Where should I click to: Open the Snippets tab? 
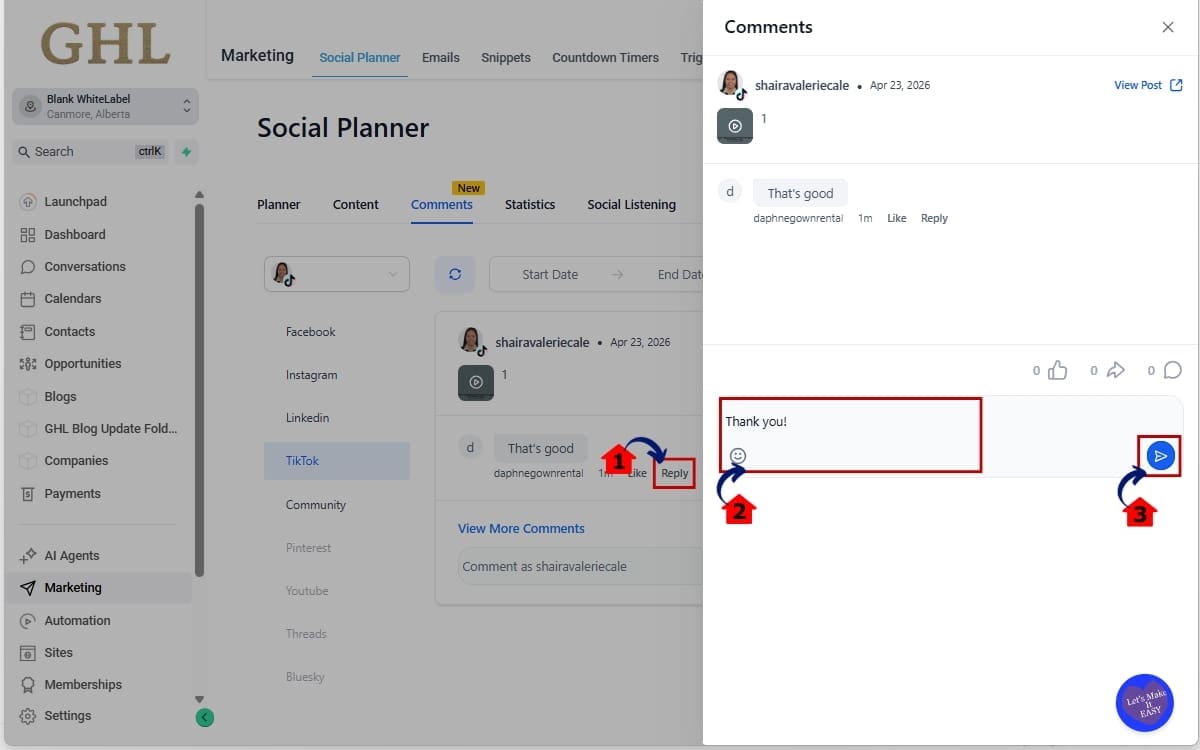pos(506,57)
